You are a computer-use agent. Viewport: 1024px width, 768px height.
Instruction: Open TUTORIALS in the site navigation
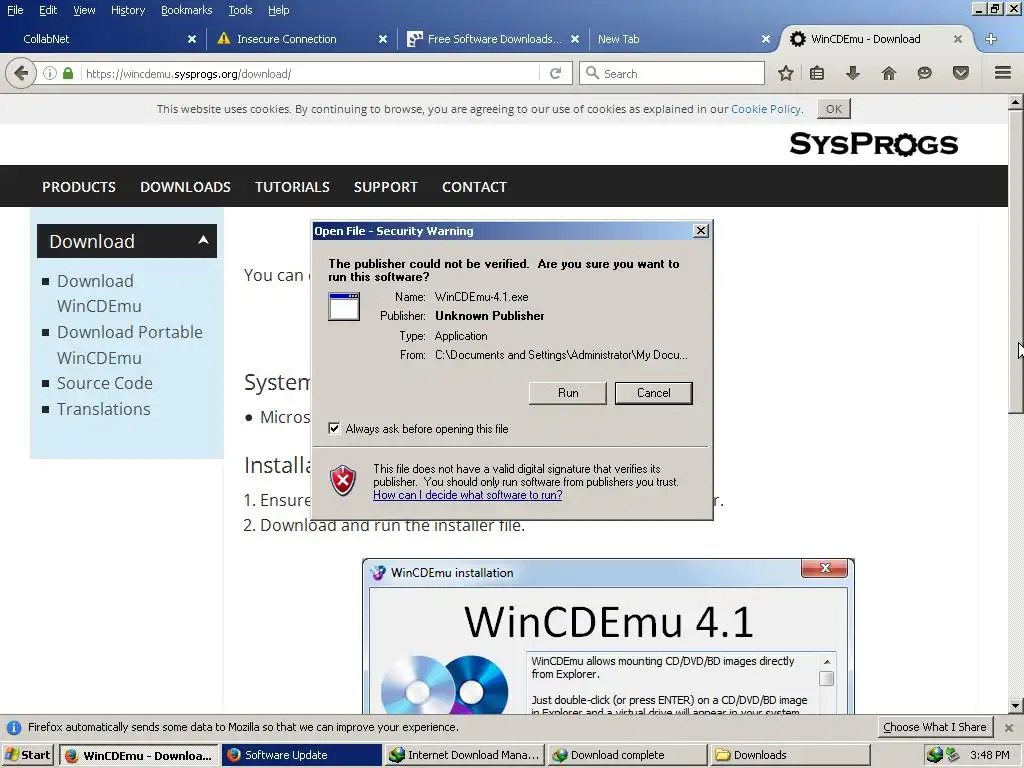292,187
